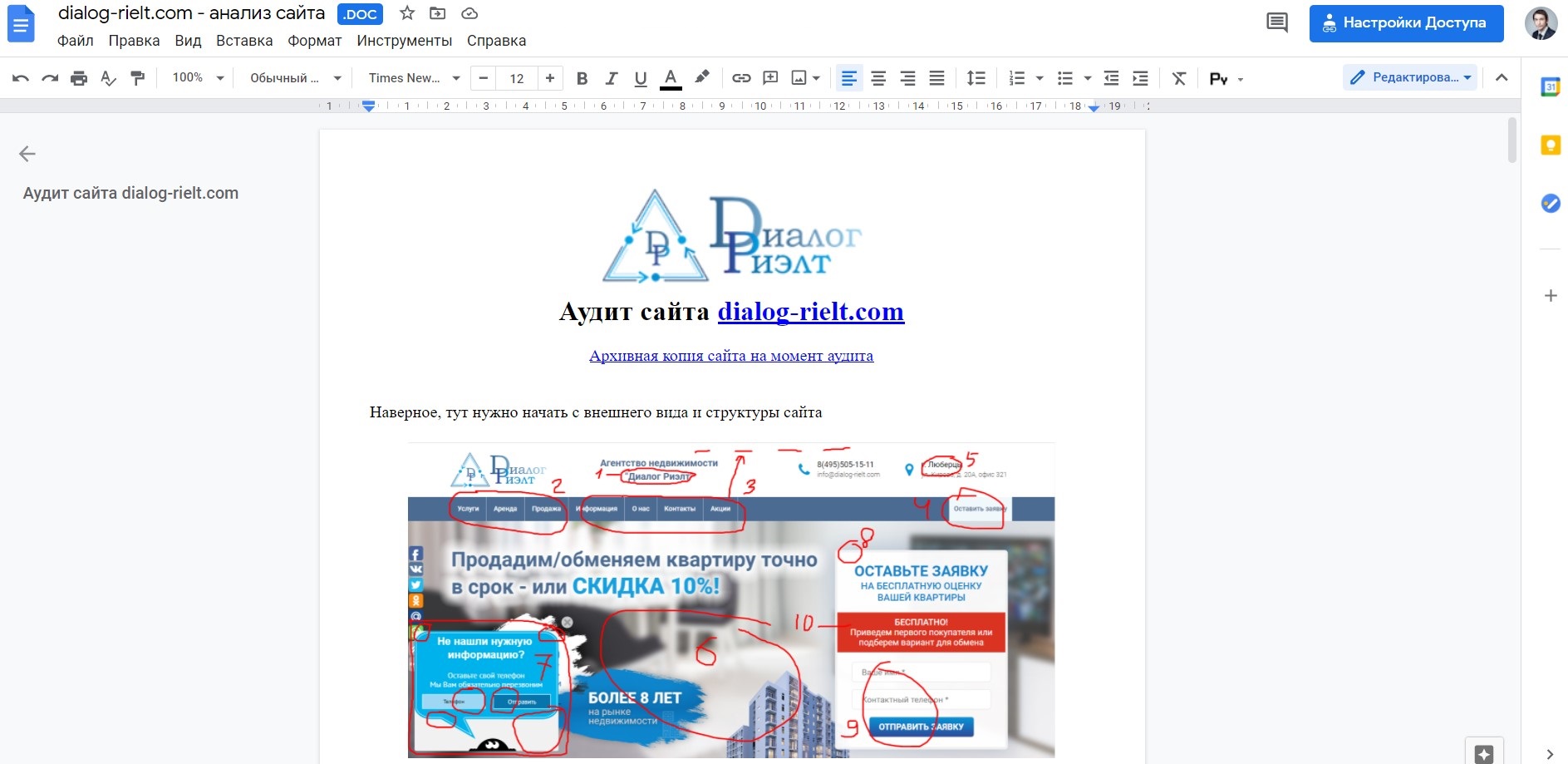Viewport: 1568px width, 764px height.
Task: Hide the menus with the up chevron
Action: click(x=1502, y=77)
